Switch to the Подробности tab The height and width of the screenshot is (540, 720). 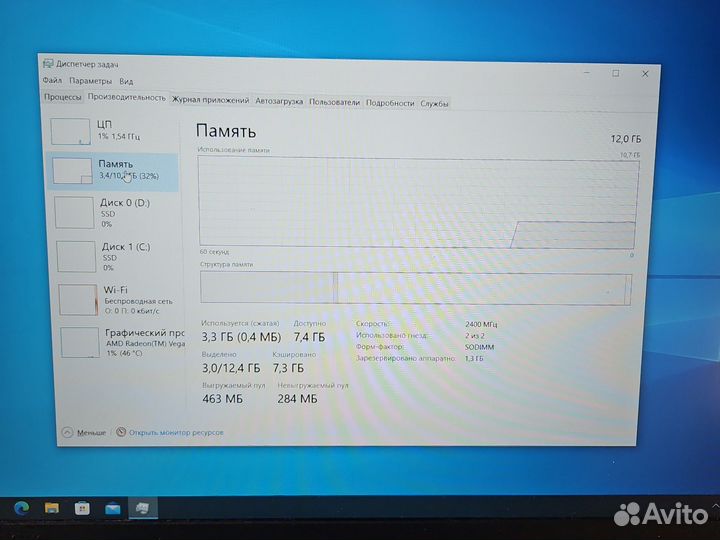point(390,103)
